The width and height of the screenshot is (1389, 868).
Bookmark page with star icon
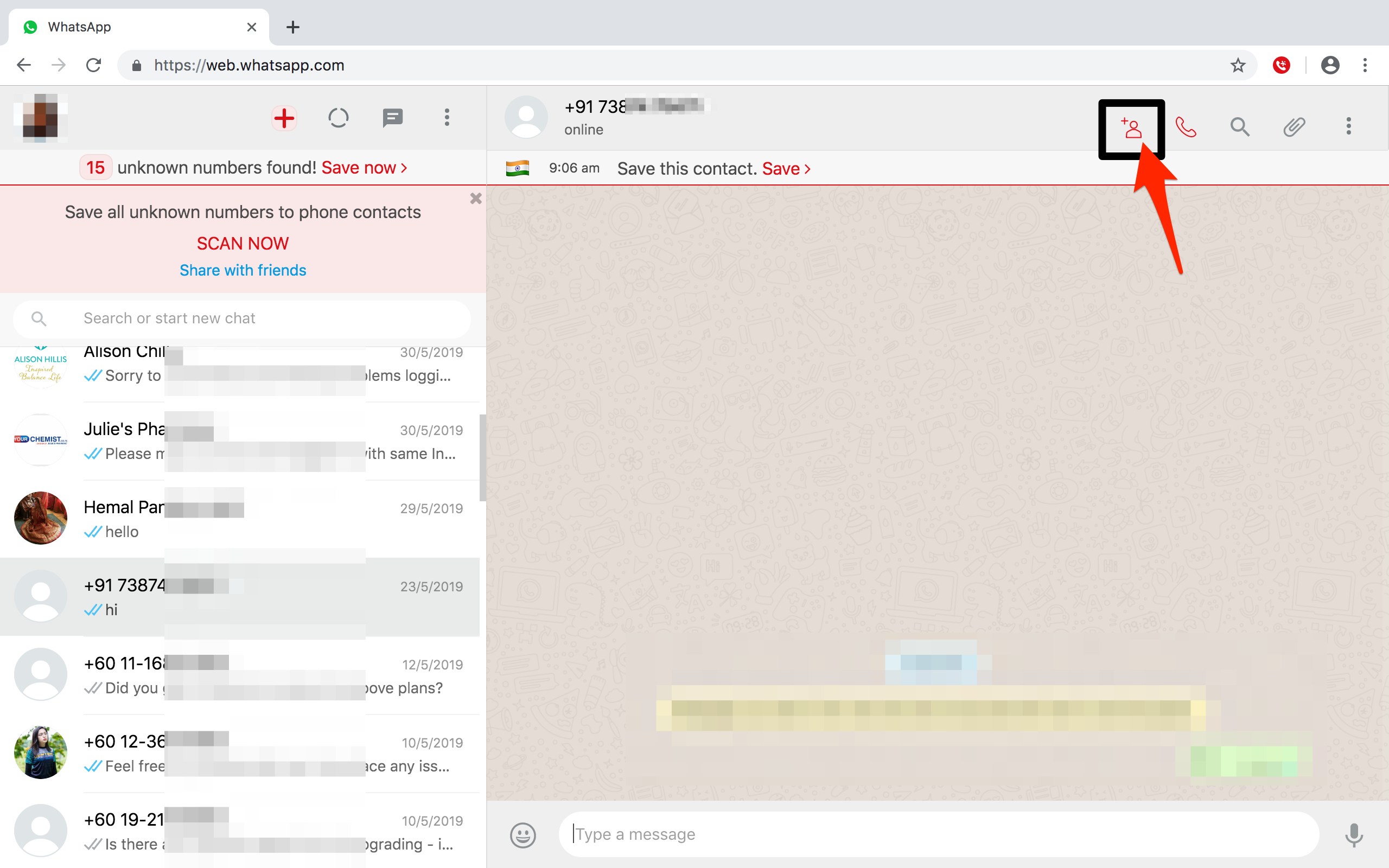coord(1238,66)
